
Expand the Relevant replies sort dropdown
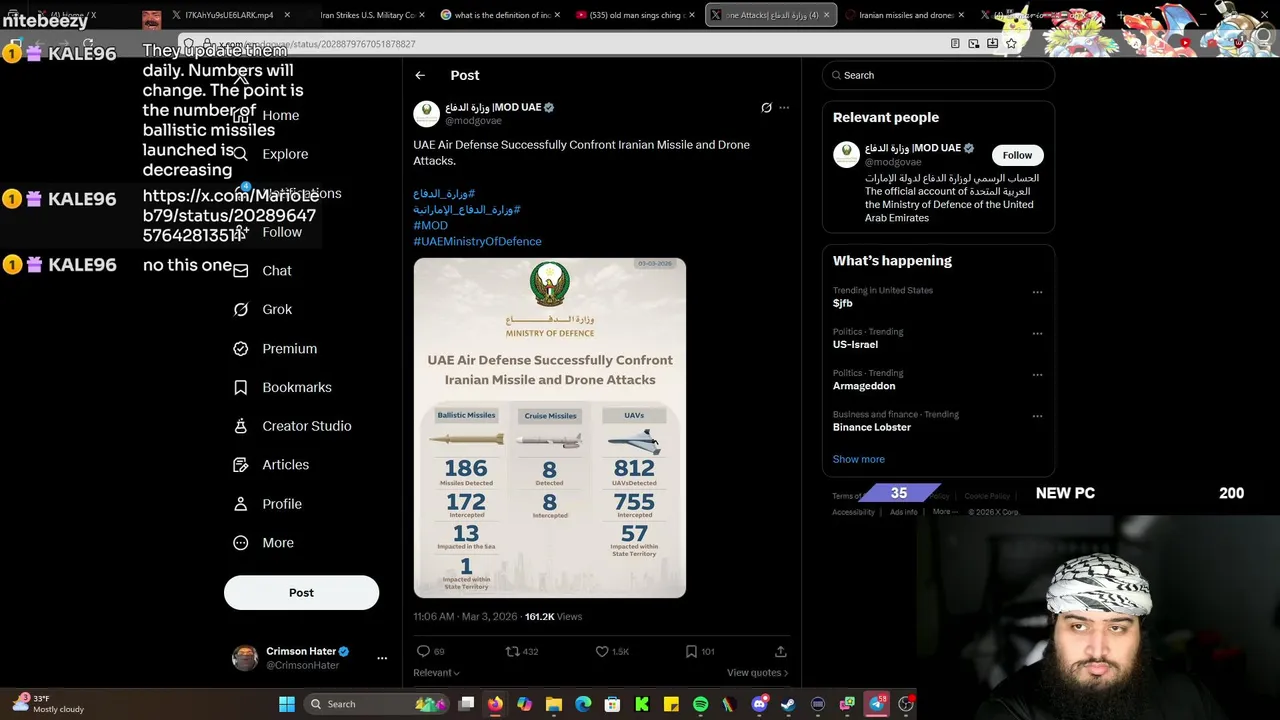click(x=437, y=673)
